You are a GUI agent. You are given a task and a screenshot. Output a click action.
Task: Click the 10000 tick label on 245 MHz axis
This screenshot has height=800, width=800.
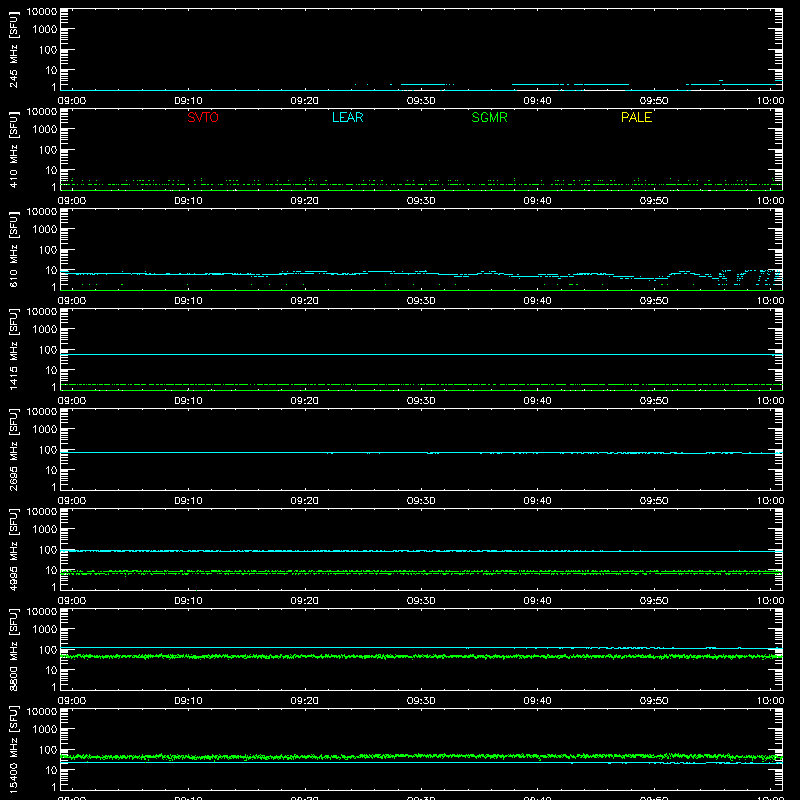[42, 12]
